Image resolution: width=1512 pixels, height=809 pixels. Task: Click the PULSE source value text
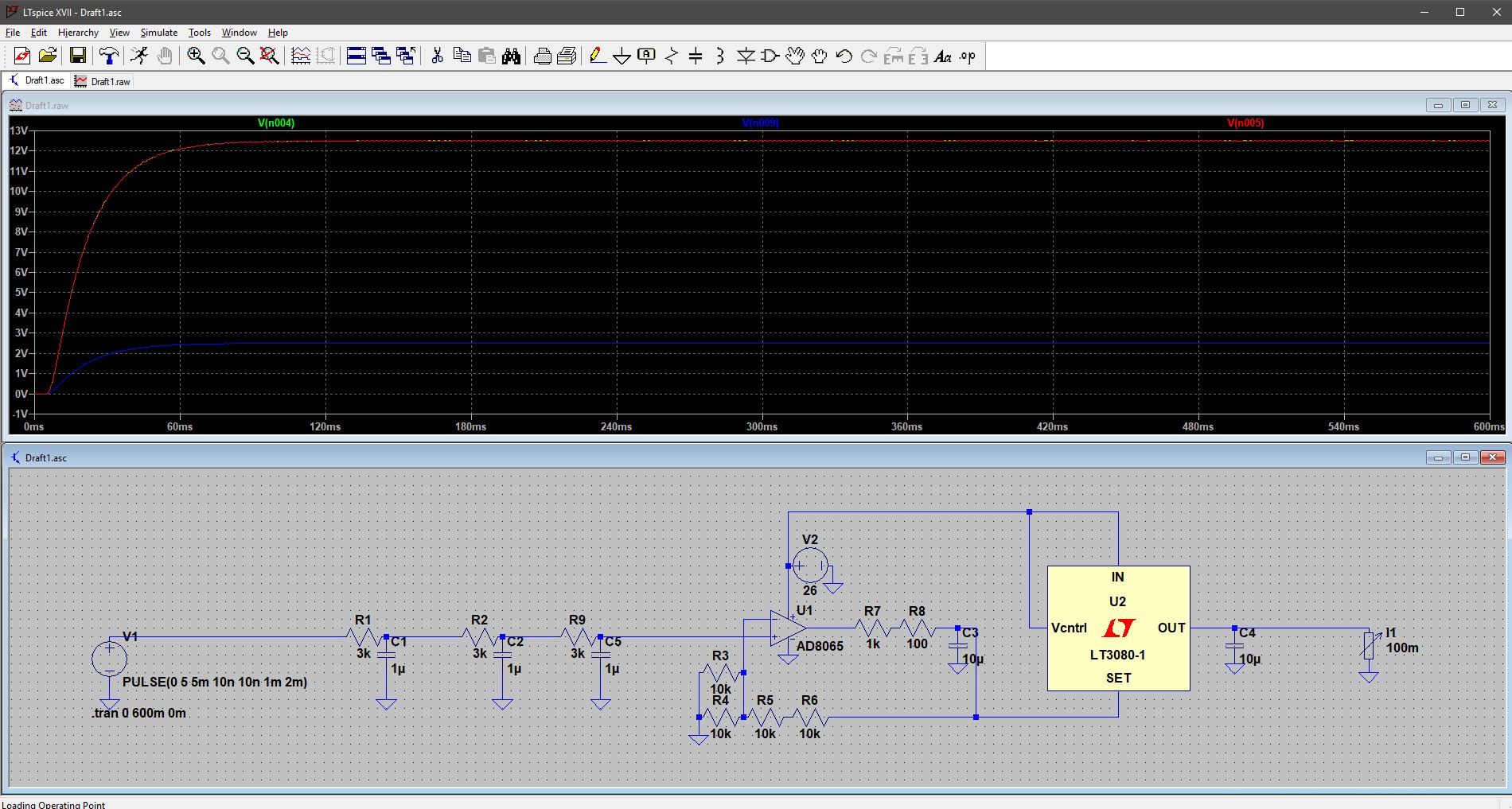[x=215, y=682]
